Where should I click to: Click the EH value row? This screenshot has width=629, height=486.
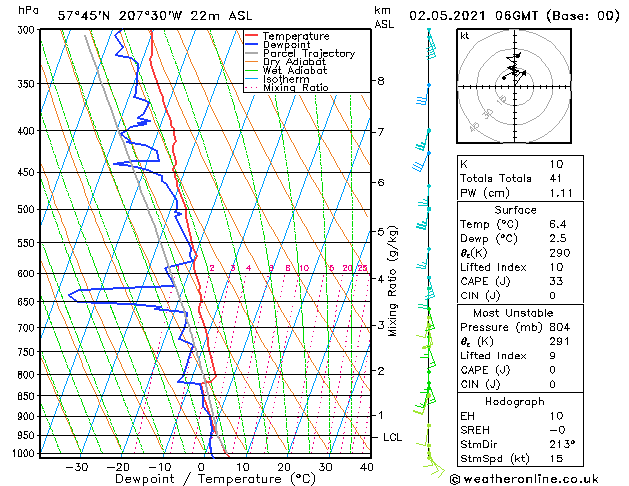(x=520, y=416)
